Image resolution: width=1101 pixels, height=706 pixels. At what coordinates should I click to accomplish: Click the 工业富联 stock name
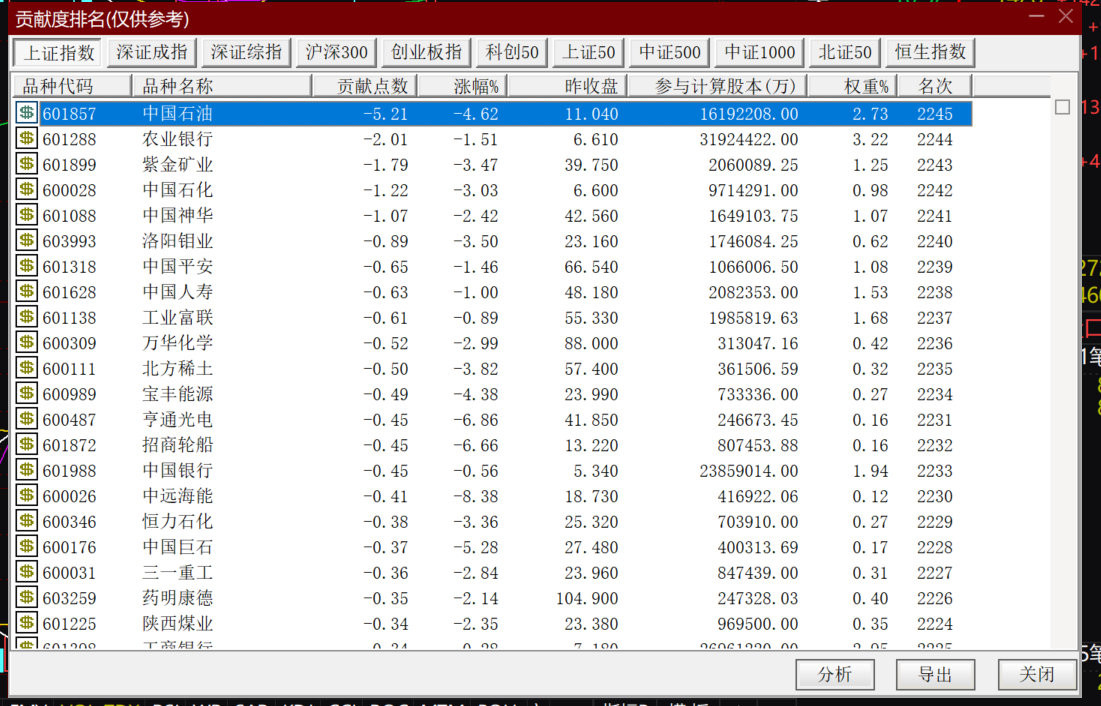[178, 318]
